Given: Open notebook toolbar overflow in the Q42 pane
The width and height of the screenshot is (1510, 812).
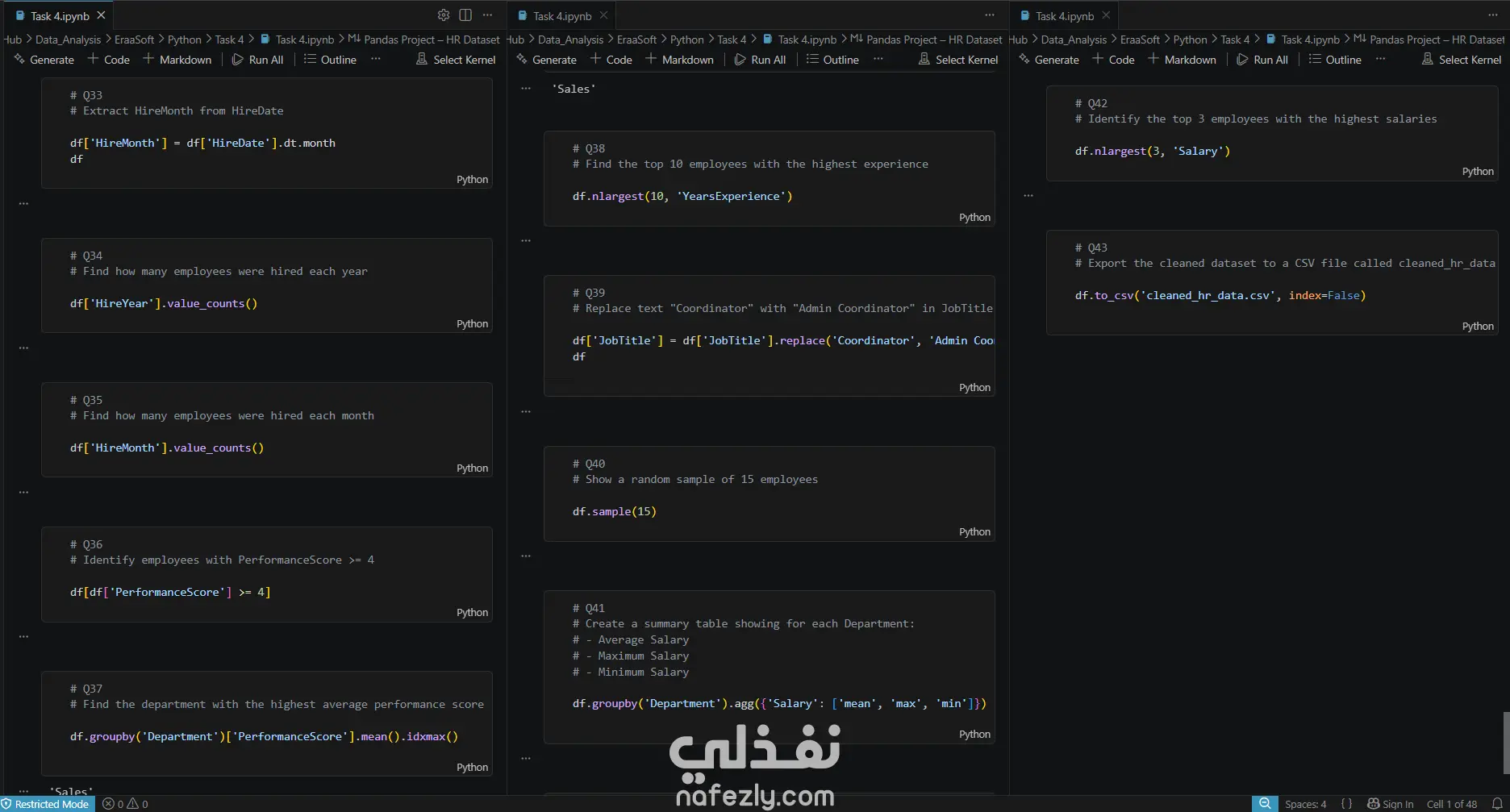Looking at the screenshot, I should click(1381, 59).
